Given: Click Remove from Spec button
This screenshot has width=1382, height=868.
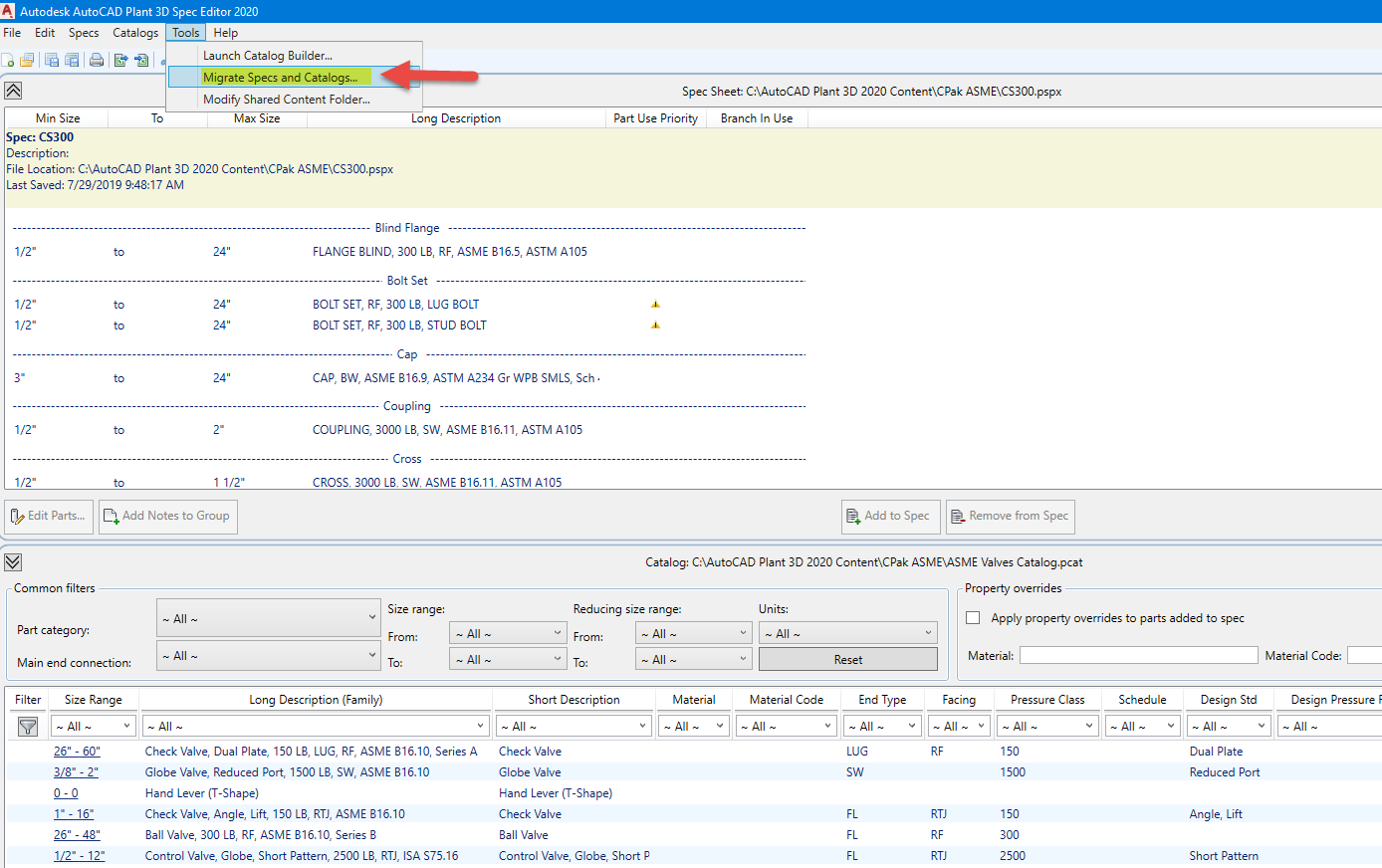Looking at the screenshot, I should pos(1010,516).
